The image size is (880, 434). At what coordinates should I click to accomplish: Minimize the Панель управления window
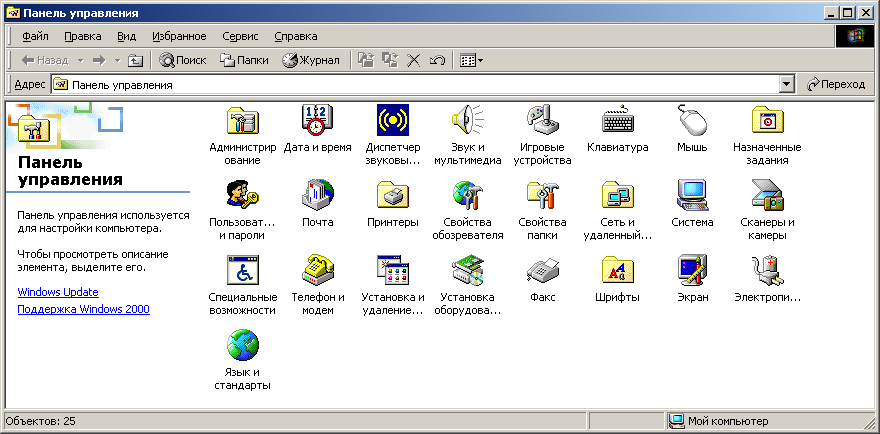833,12
